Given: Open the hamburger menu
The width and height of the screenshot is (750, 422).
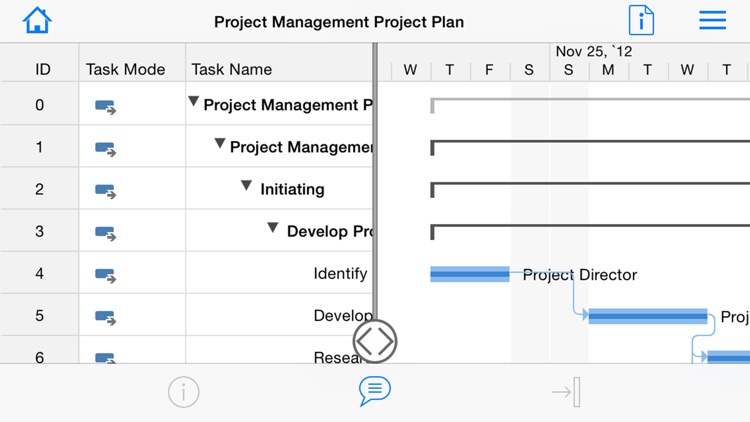Looking at the screenshot, I should [x=713, y=21].
